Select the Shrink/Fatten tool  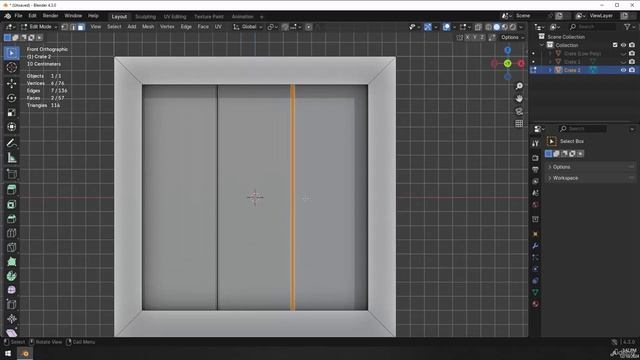(11, 319)
